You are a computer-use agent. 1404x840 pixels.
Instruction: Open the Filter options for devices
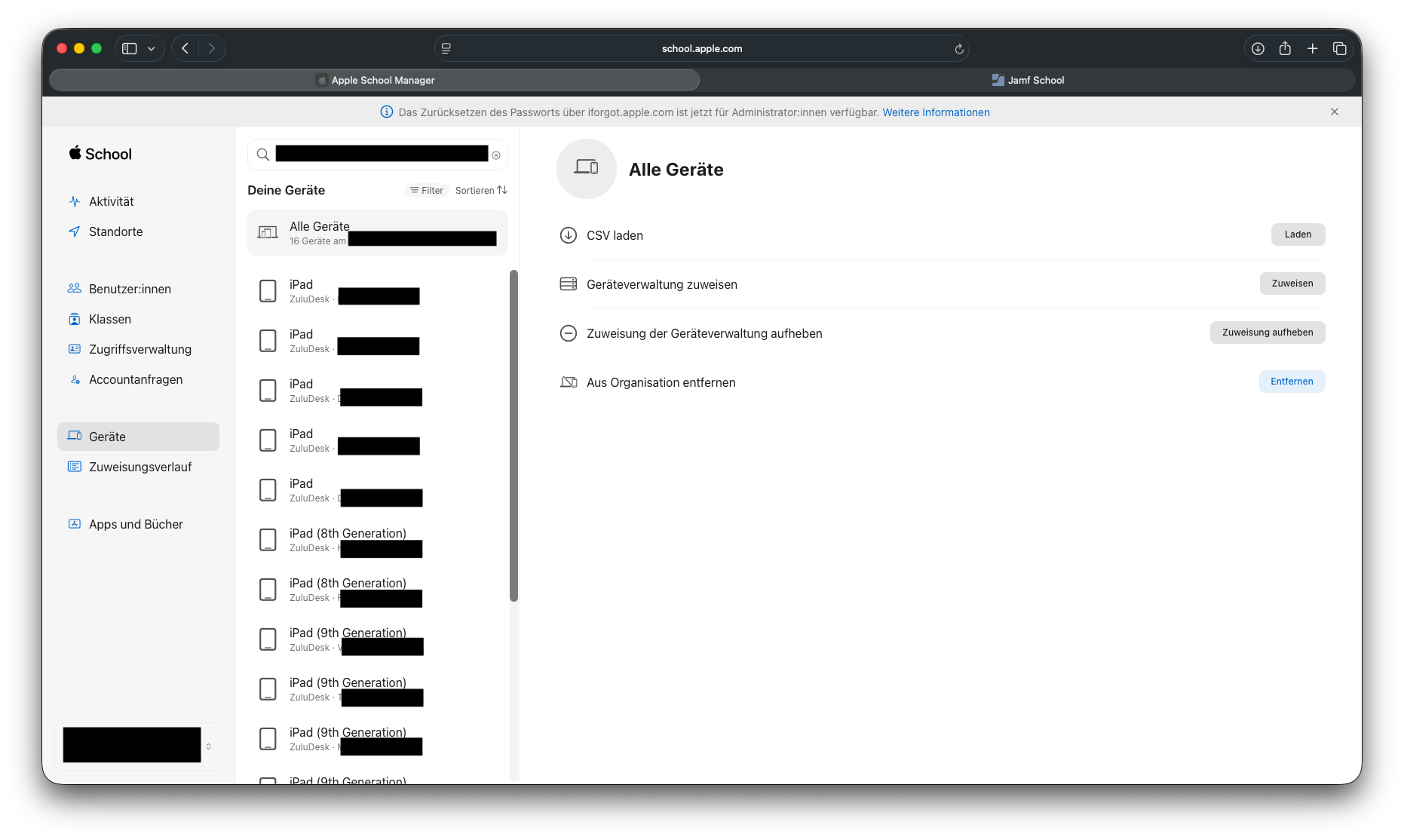[427, 191]
